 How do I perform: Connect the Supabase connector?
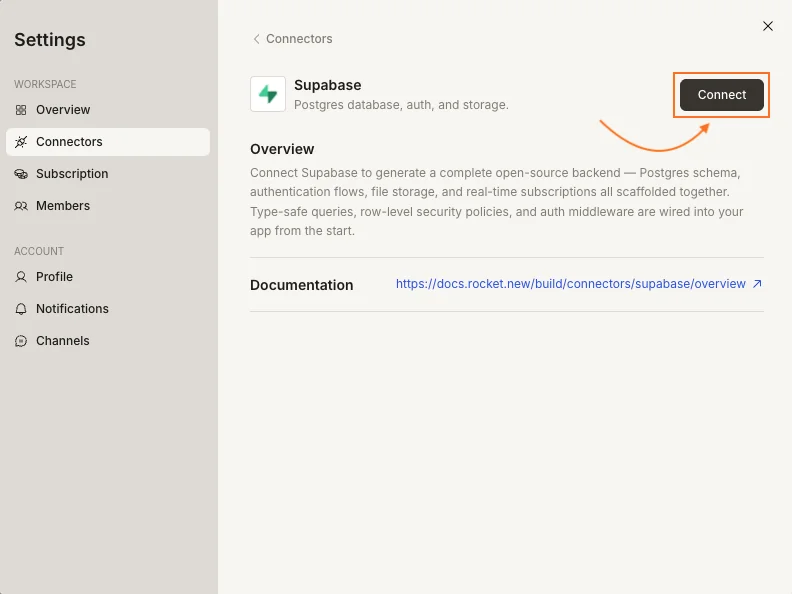(x=721, y=94)
